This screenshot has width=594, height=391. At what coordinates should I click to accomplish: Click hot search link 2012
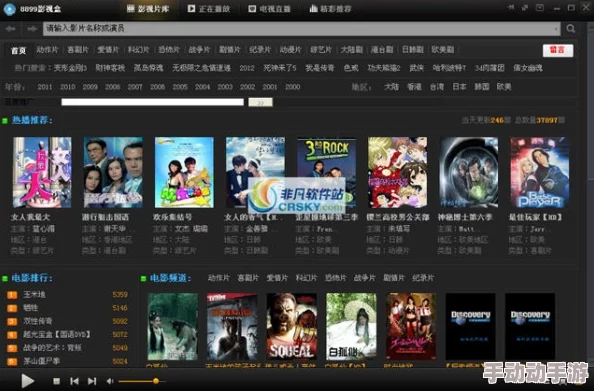click(247, 68)
